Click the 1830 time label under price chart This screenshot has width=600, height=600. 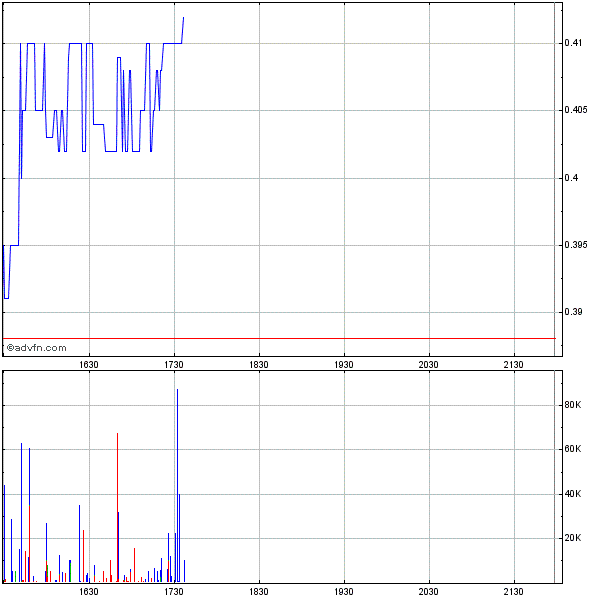tap(259, 366)
